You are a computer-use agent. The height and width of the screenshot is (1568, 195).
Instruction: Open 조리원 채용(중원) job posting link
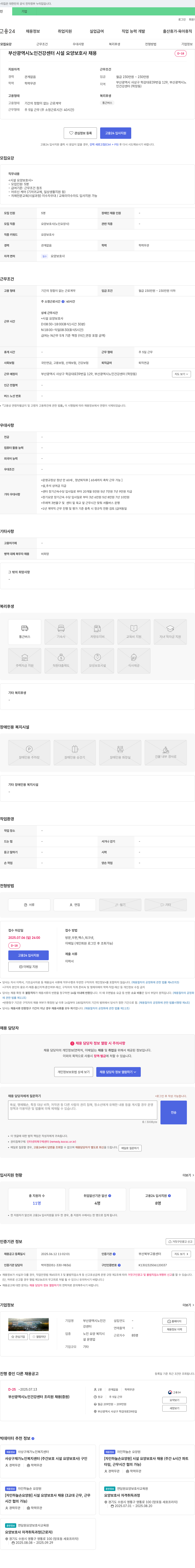[39, 1396]
